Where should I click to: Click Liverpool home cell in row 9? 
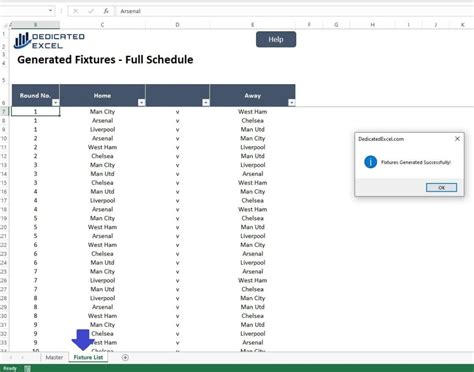[x=102, y=129]
